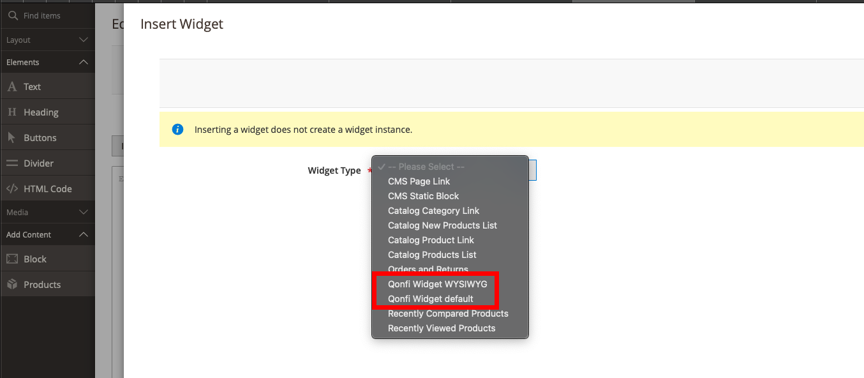Screen dimensions: 864x378
Task: Click the Insert Widget dialog title
Action: tap(182, 24)
